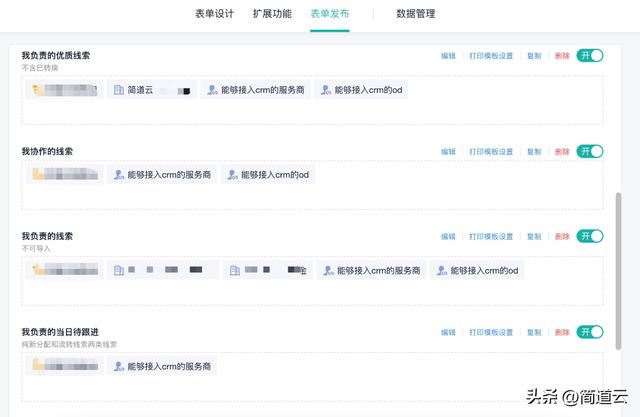This screenshot has height=417, width=640.
Task: Delete the 我负责的当日待跟进 entry
Action: click(x=562, y=332)
